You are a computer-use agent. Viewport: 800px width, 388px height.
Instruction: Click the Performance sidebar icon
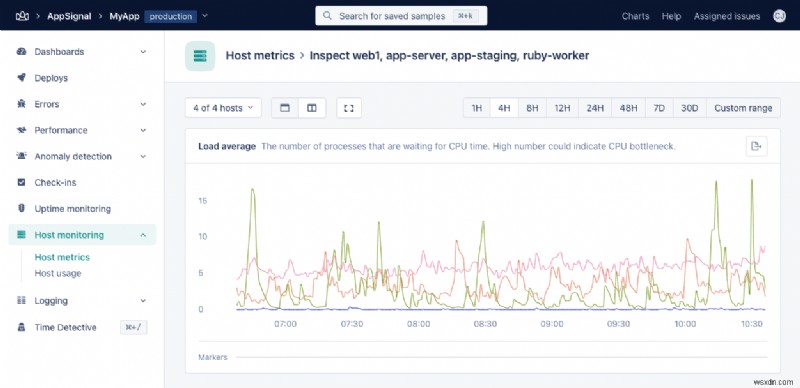click(21, 130)
